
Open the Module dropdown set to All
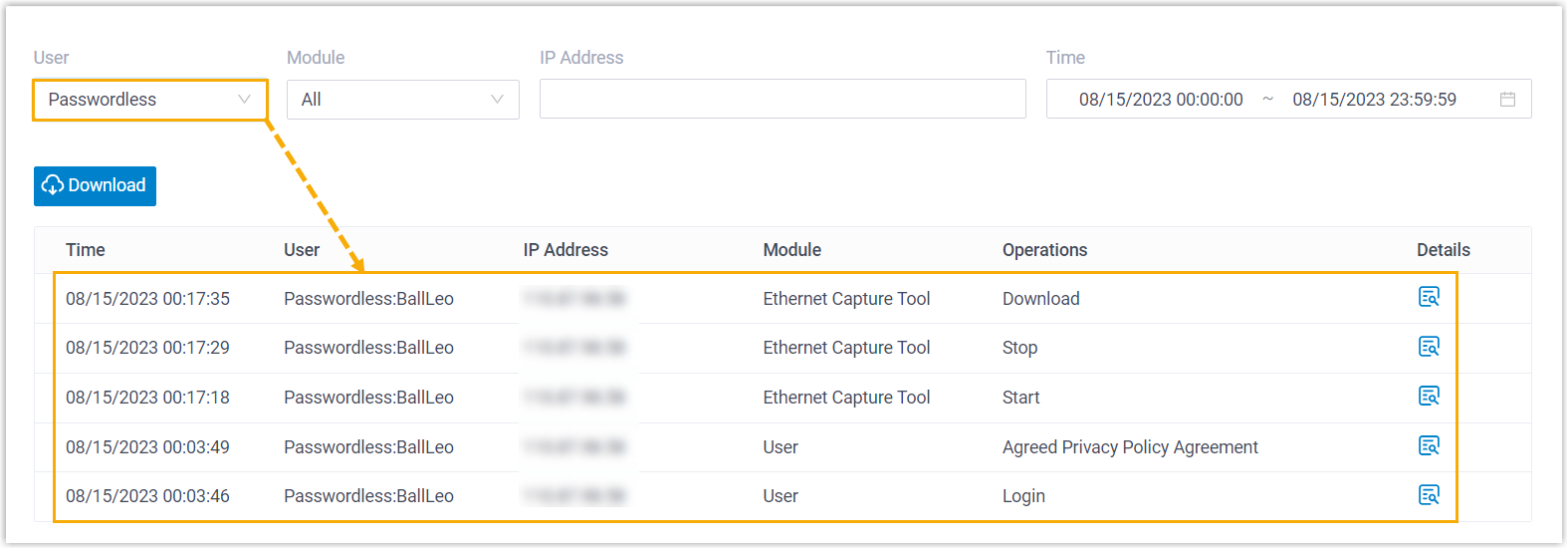[x=402, y=100]
